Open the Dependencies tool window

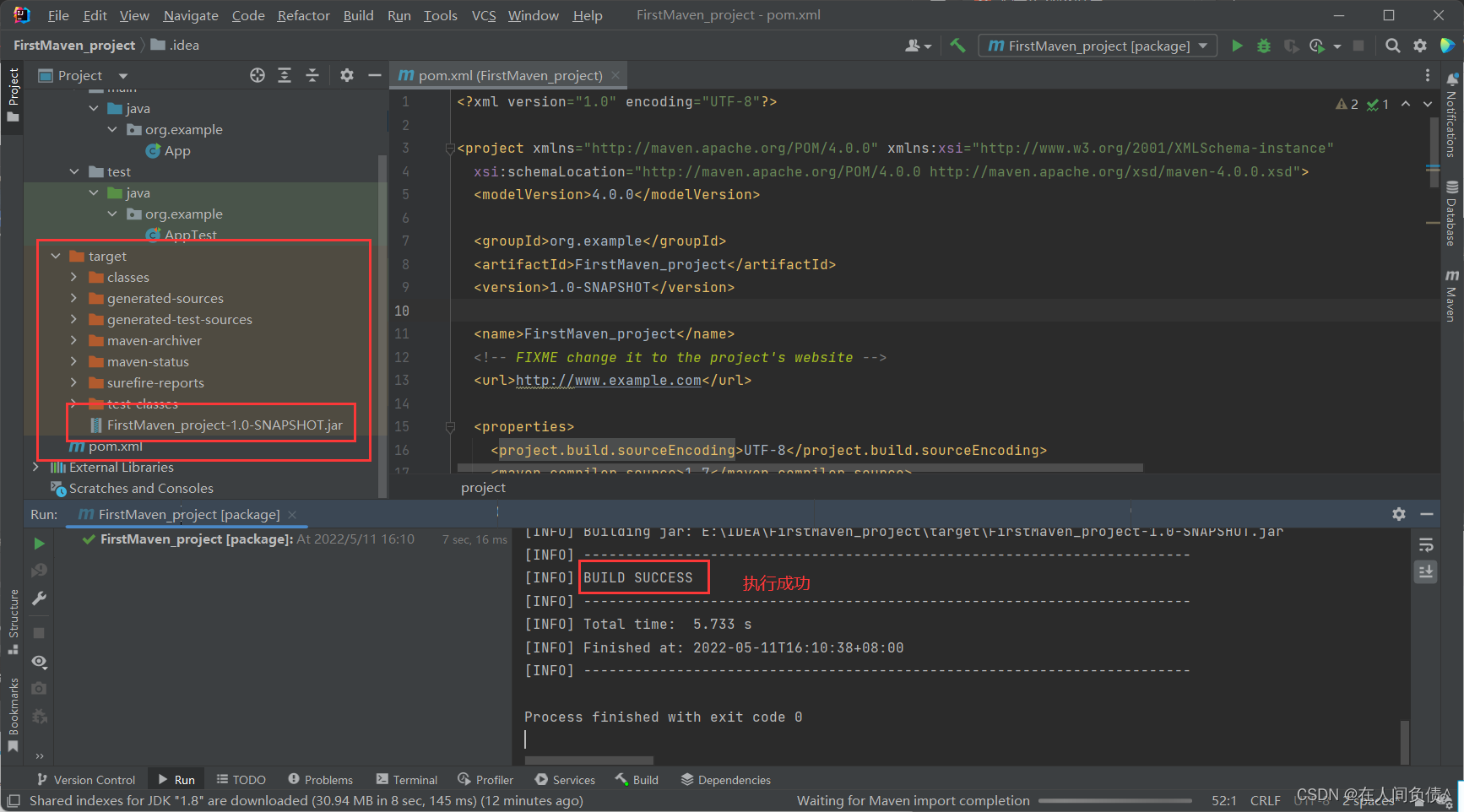click(x=726, y=780)
